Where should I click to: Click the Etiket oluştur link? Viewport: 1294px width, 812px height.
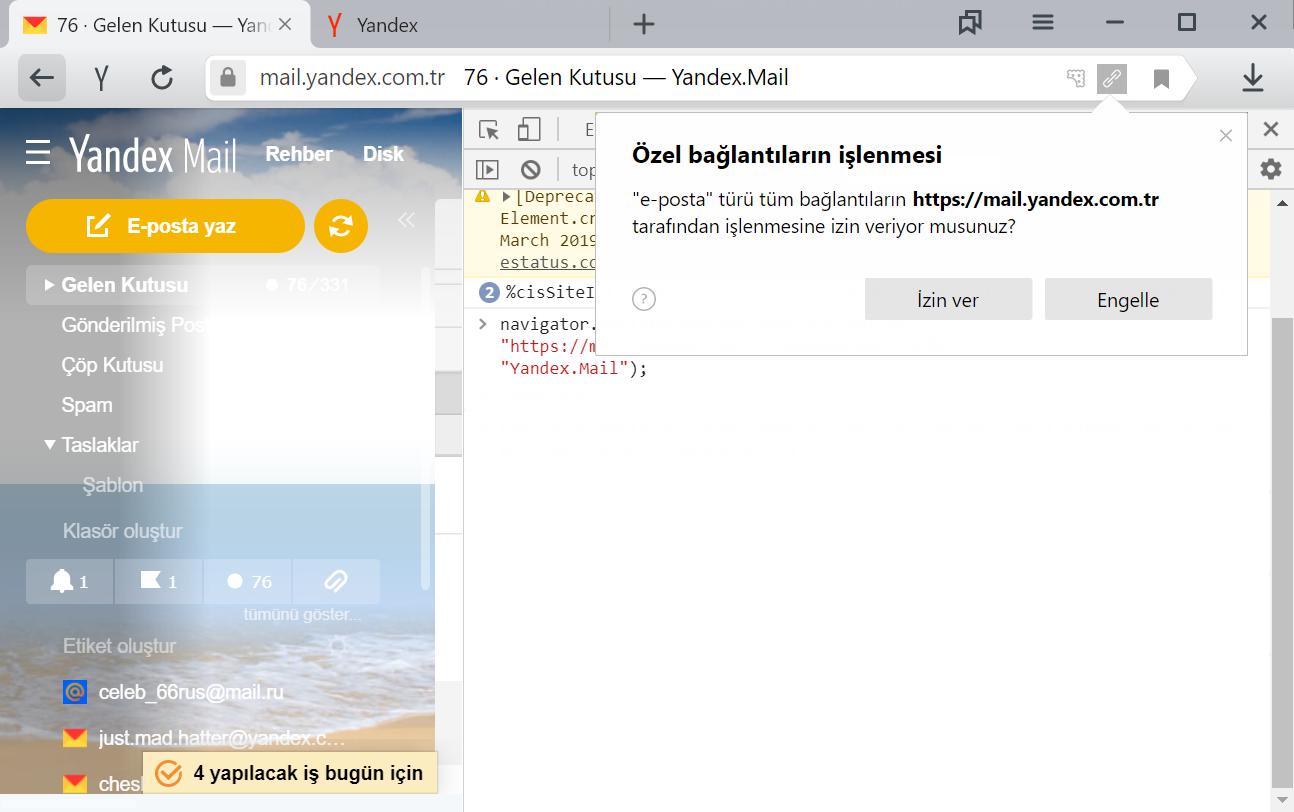tap(119, 646)
